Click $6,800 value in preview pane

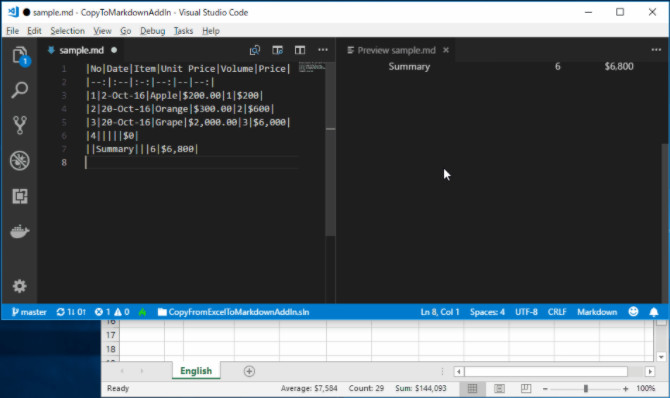(x=619, y=66)
